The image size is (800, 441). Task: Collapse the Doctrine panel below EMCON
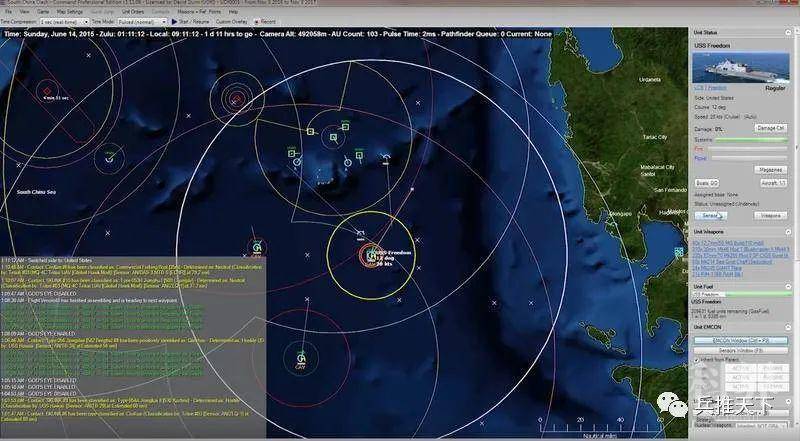[x=788, y=402]
